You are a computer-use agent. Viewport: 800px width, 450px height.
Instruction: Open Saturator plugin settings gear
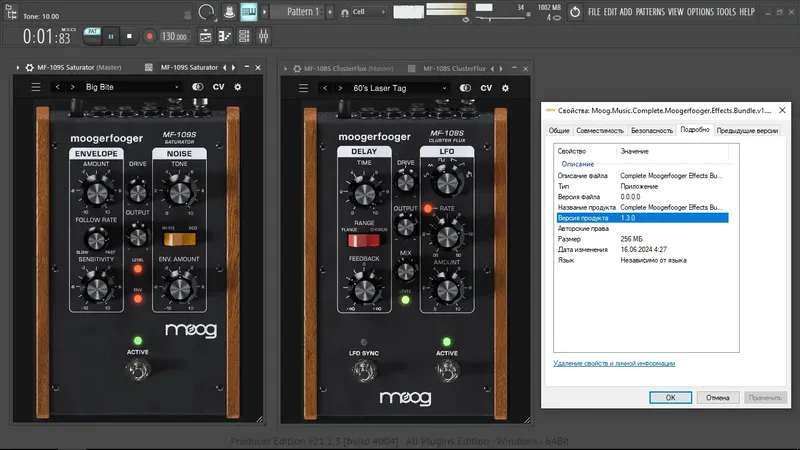[x=238, y=87]
